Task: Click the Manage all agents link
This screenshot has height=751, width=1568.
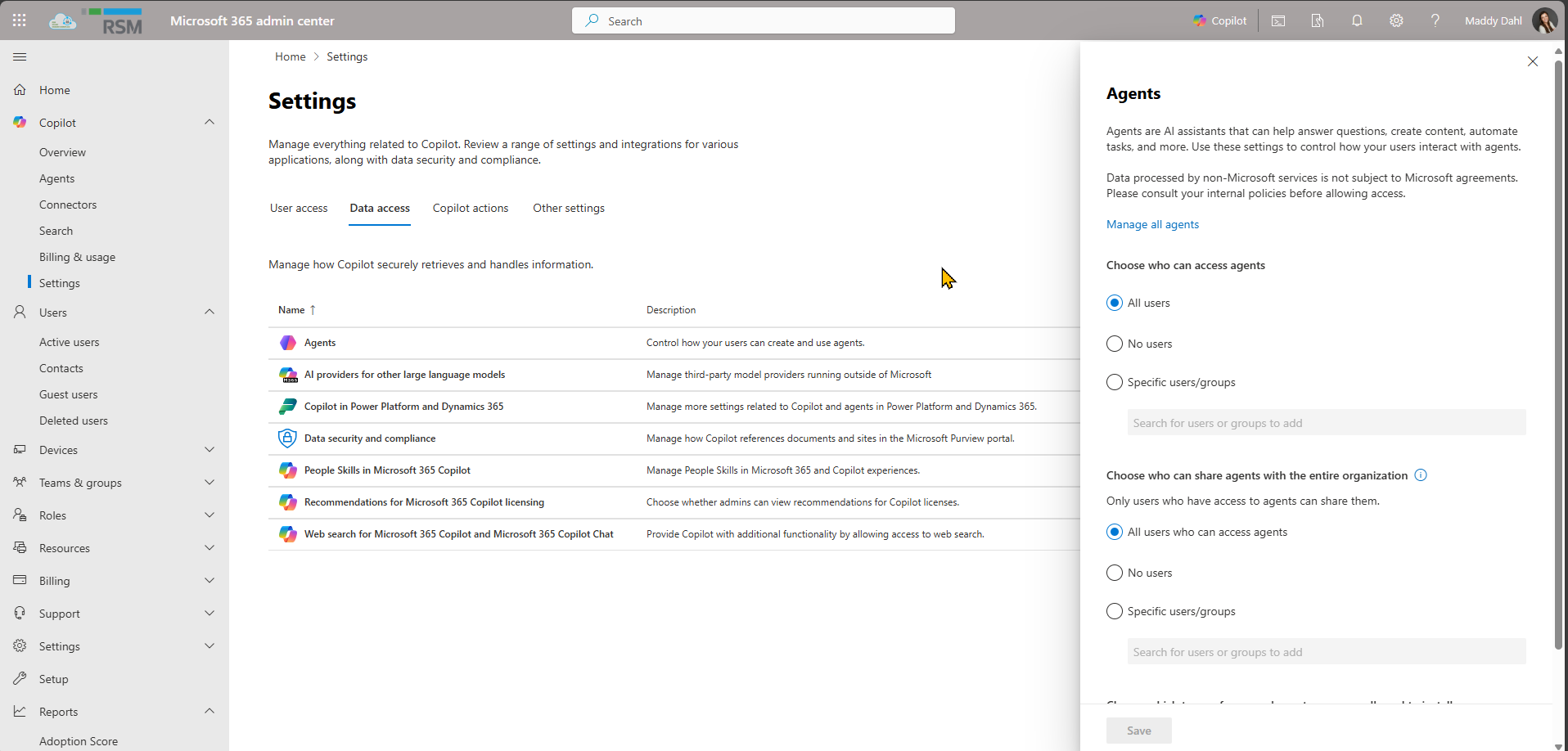Action: [x=1152, y=225]
